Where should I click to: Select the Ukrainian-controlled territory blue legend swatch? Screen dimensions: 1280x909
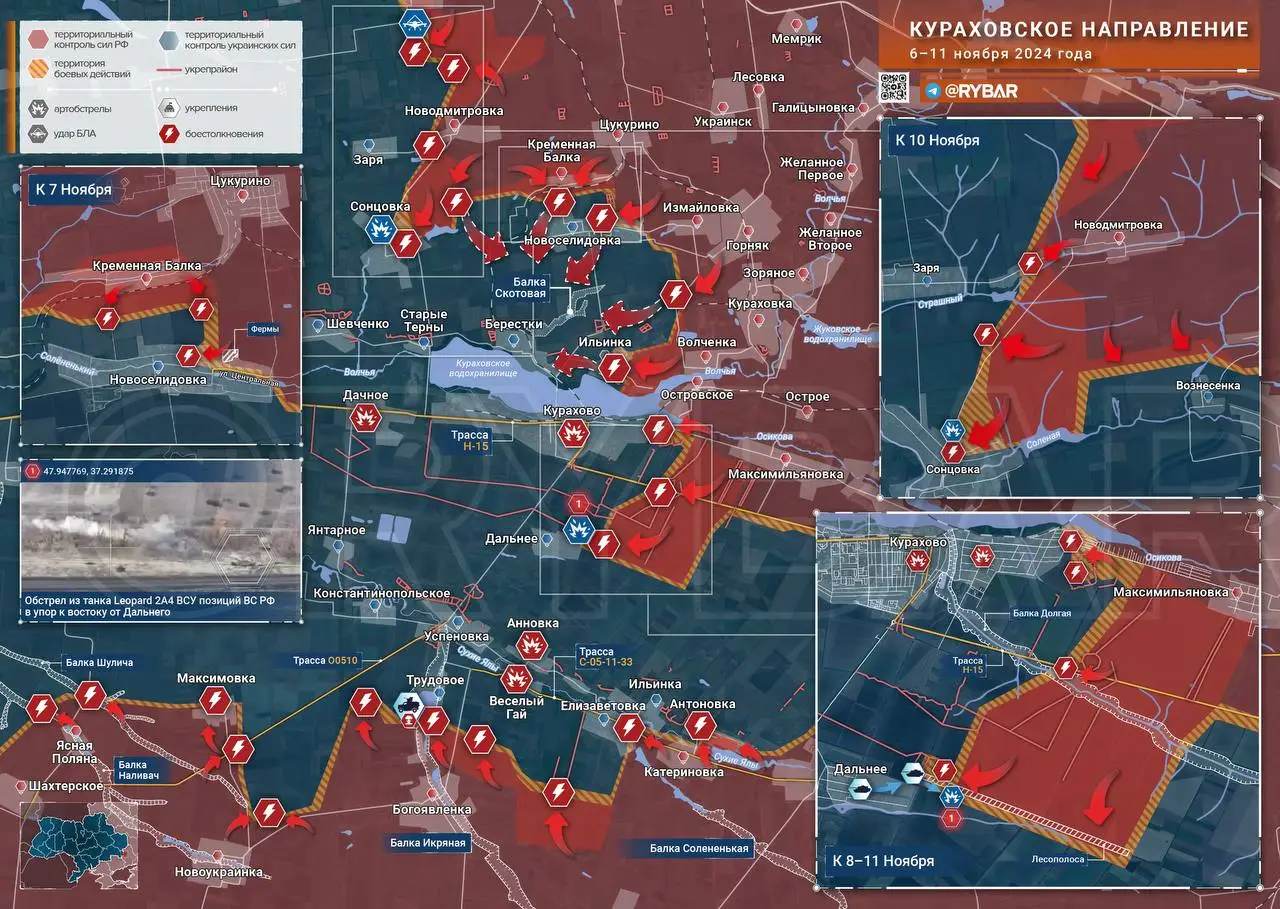[170, 39]
